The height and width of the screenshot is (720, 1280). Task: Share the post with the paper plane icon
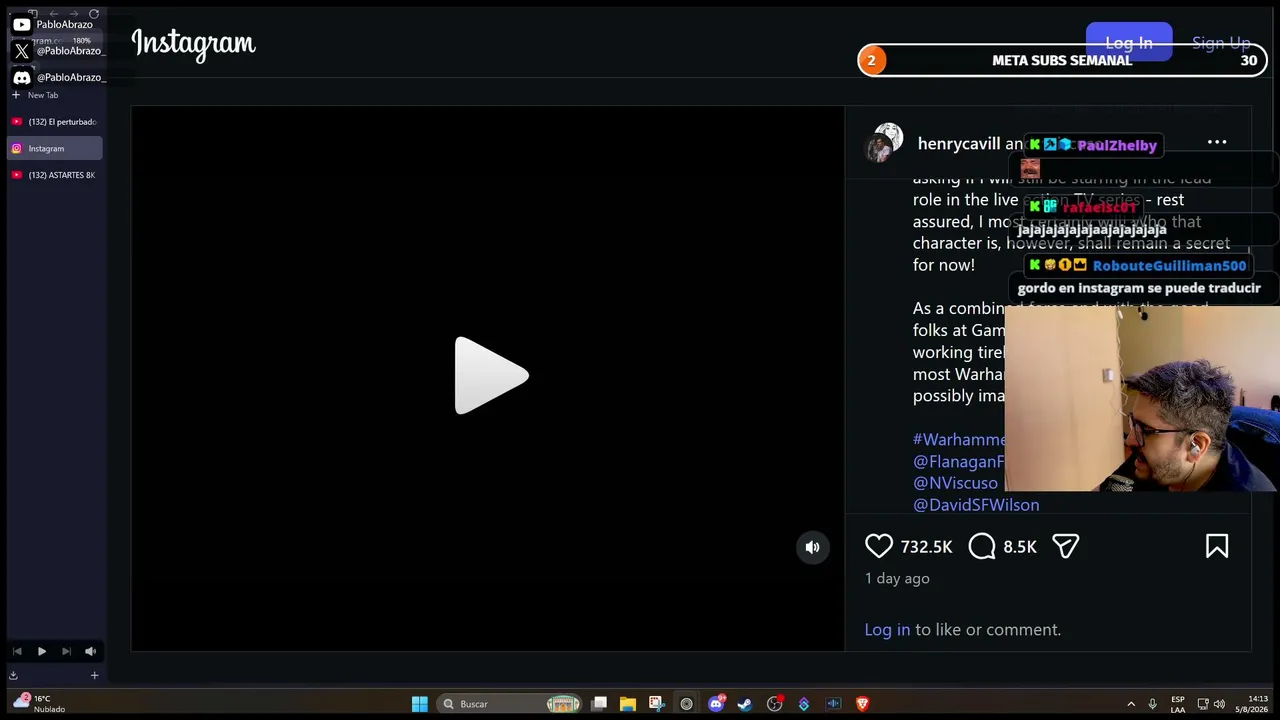1066,546
